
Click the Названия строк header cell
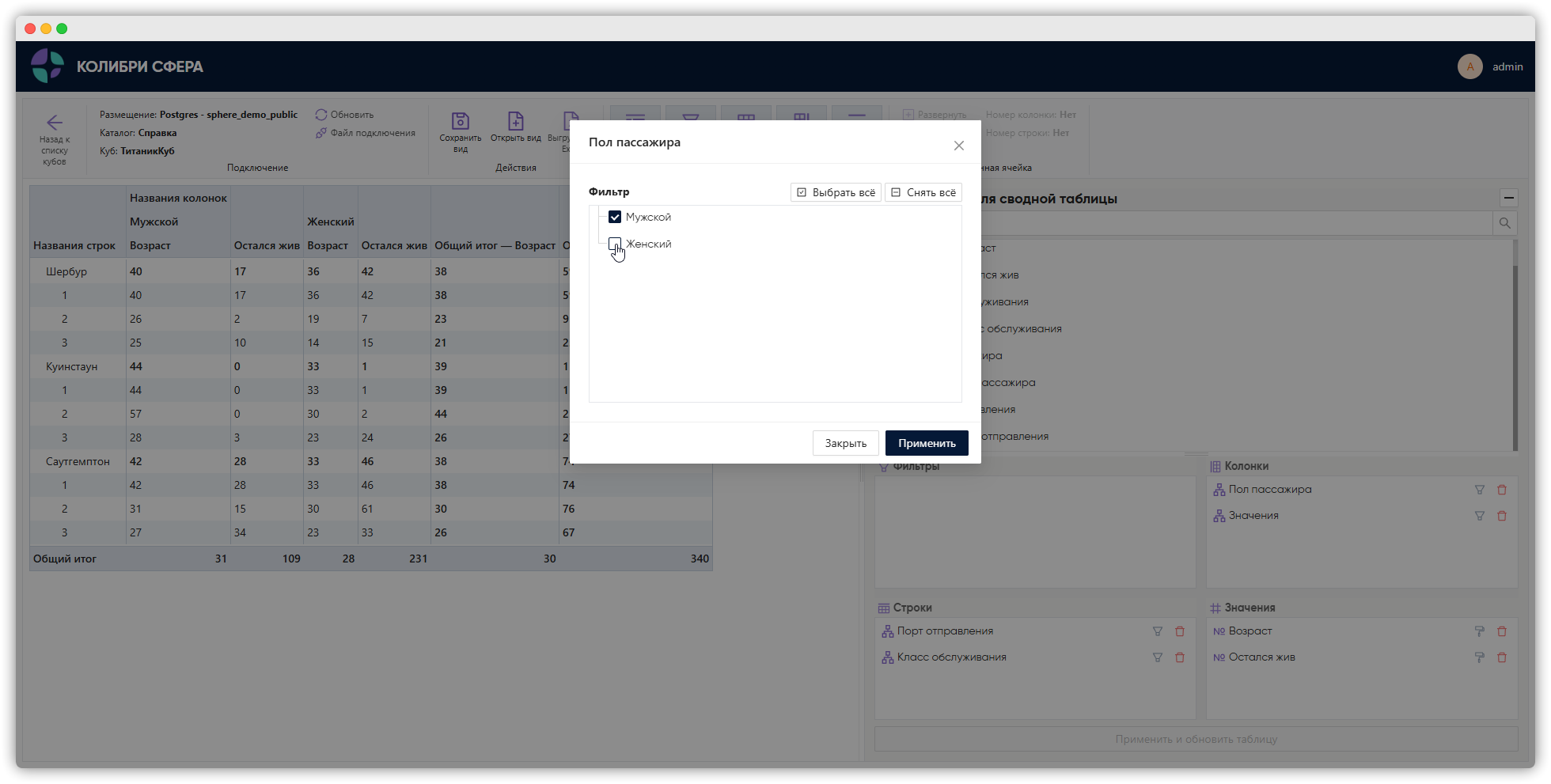[x=74, y=245]
